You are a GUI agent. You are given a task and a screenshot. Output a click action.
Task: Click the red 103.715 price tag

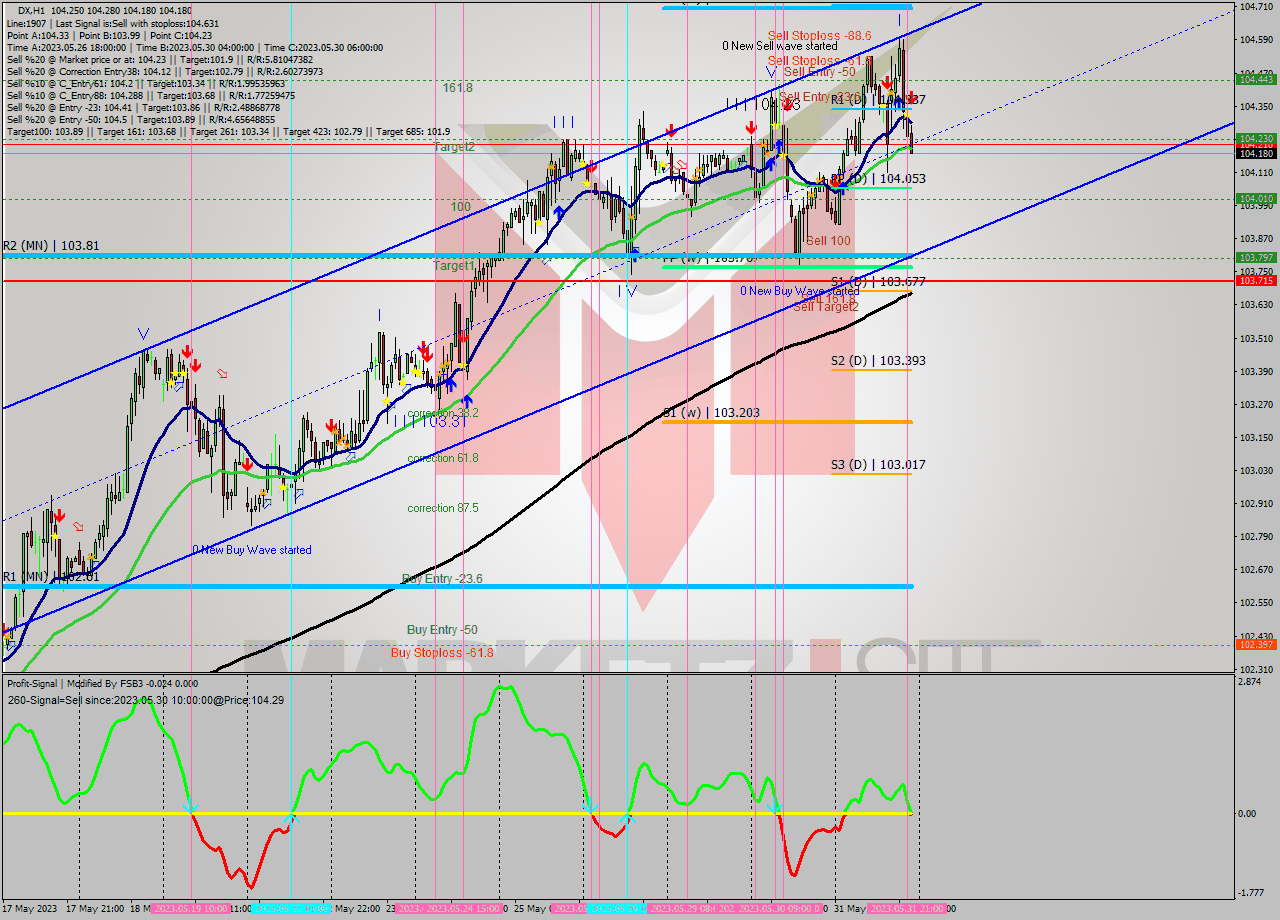coord(1256,281)
